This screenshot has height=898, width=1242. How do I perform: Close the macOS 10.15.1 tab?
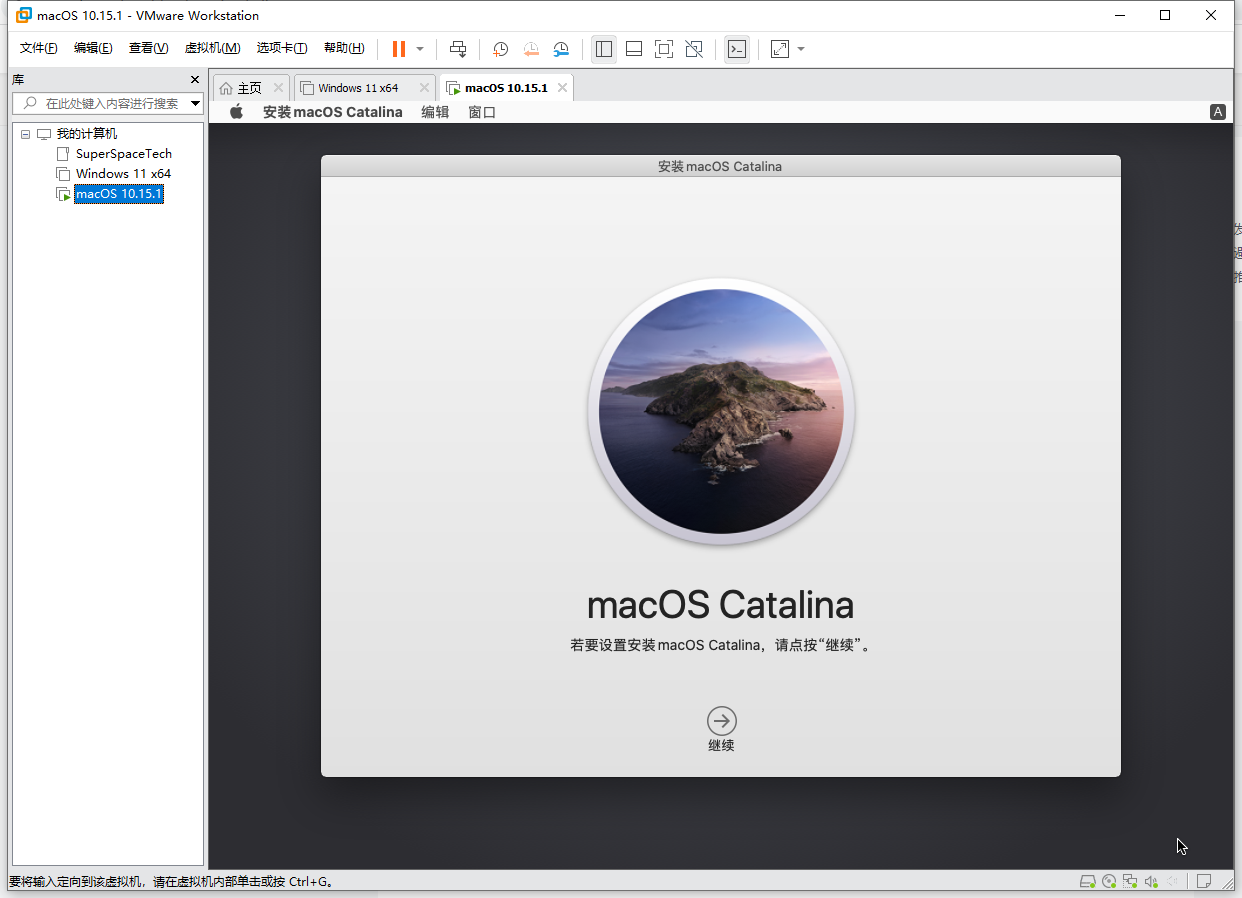point(562,88)
